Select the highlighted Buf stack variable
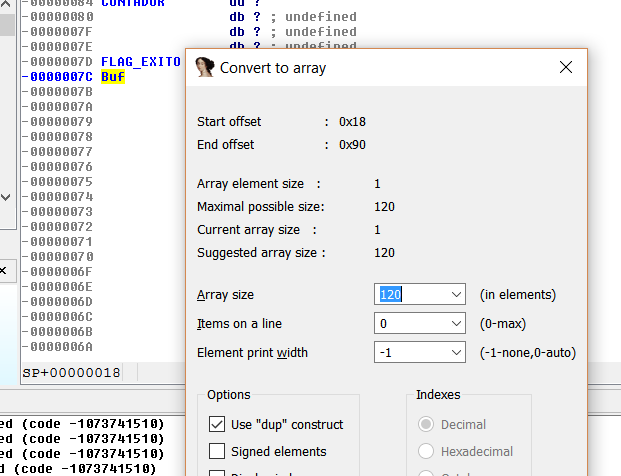Image resolution: width=621 pixels, height=476 pixels. point(113,76)
